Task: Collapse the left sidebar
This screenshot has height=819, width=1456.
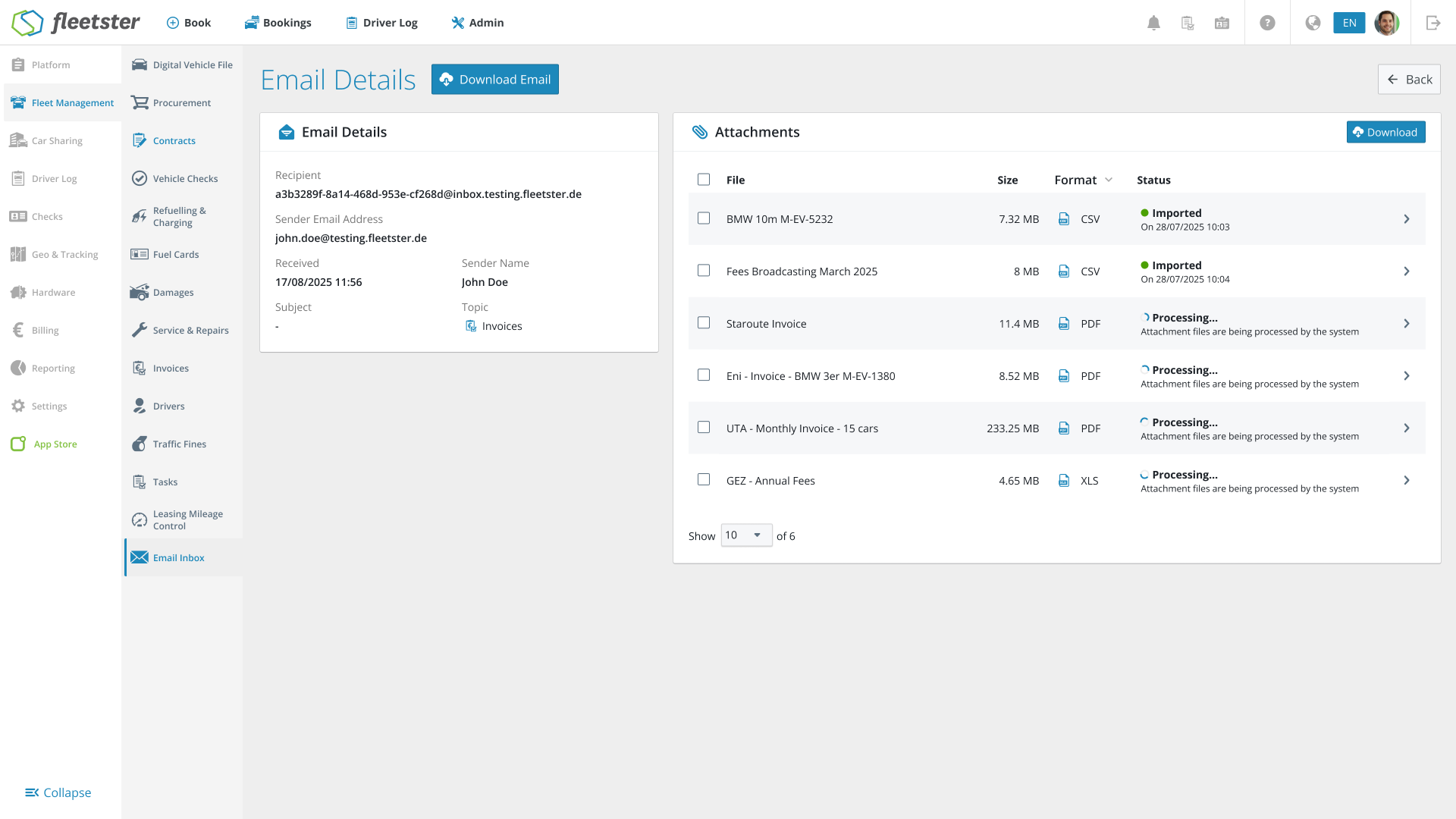Action: pos(58,792)
